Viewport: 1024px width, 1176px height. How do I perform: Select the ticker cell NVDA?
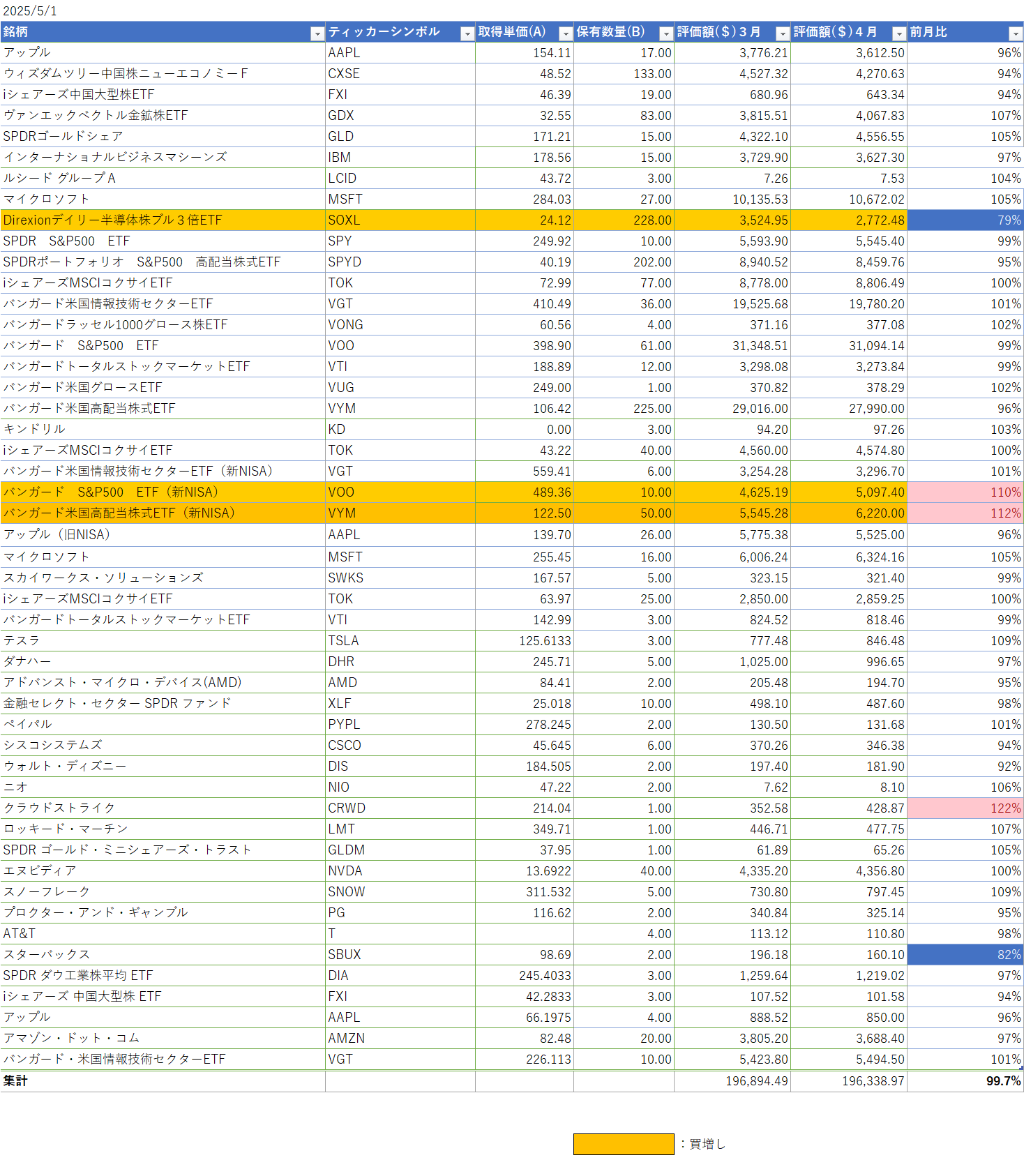400,871
